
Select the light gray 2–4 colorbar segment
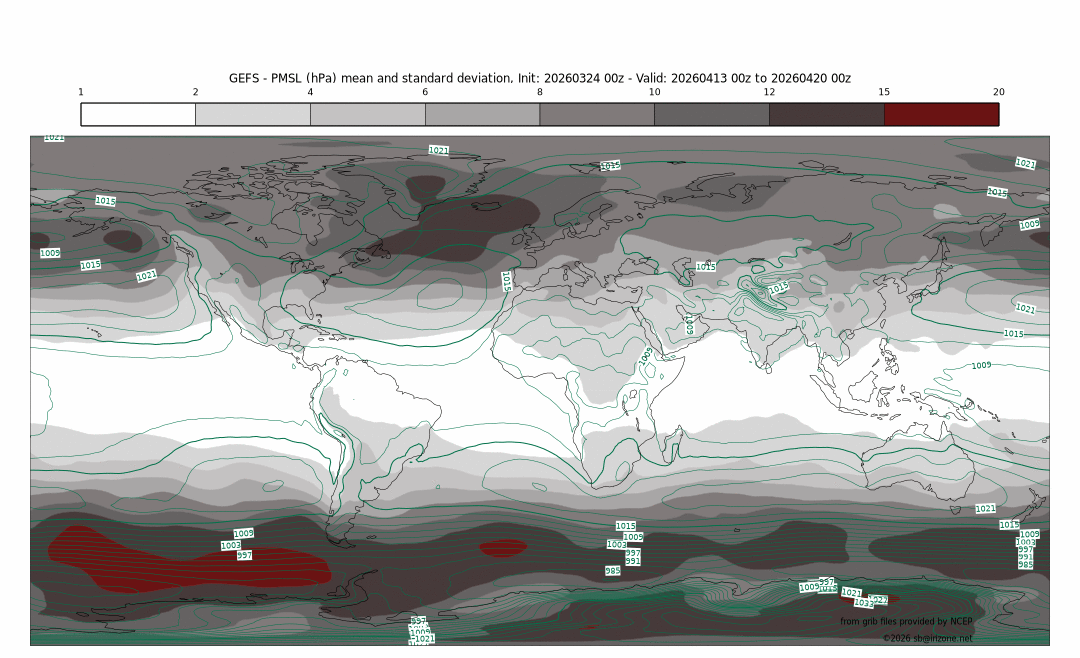pyautogui.click(x=252, y=114)
